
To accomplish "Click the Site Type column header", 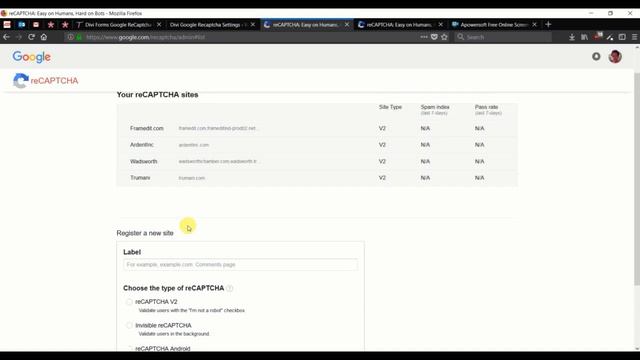I will (390, 107).
